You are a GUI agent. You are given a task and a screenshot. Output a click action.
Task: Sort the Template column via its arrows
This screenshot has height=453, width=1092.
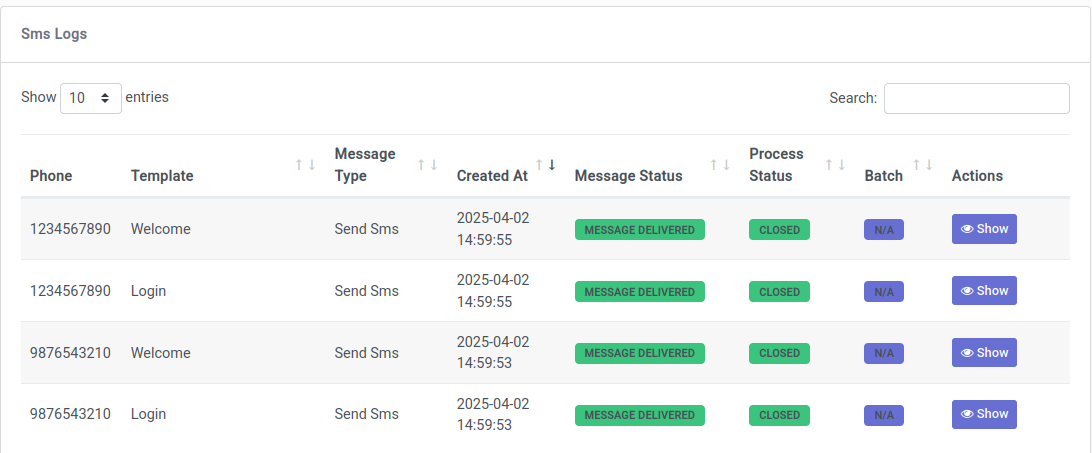(x=305, y=165)
